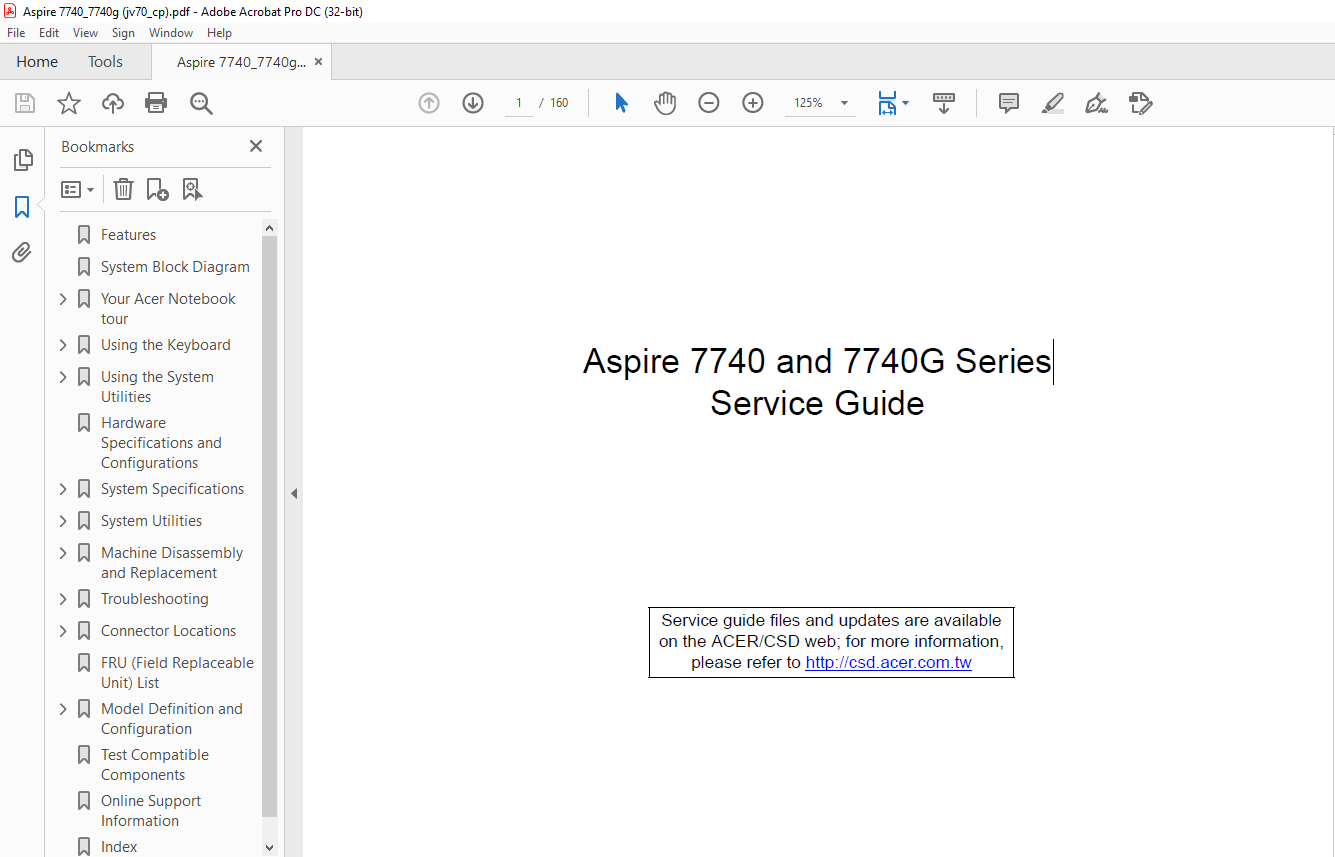1335x857 pixels.
Task: Expand Troubleshooting bookmark
Action: tap(63, 599)
